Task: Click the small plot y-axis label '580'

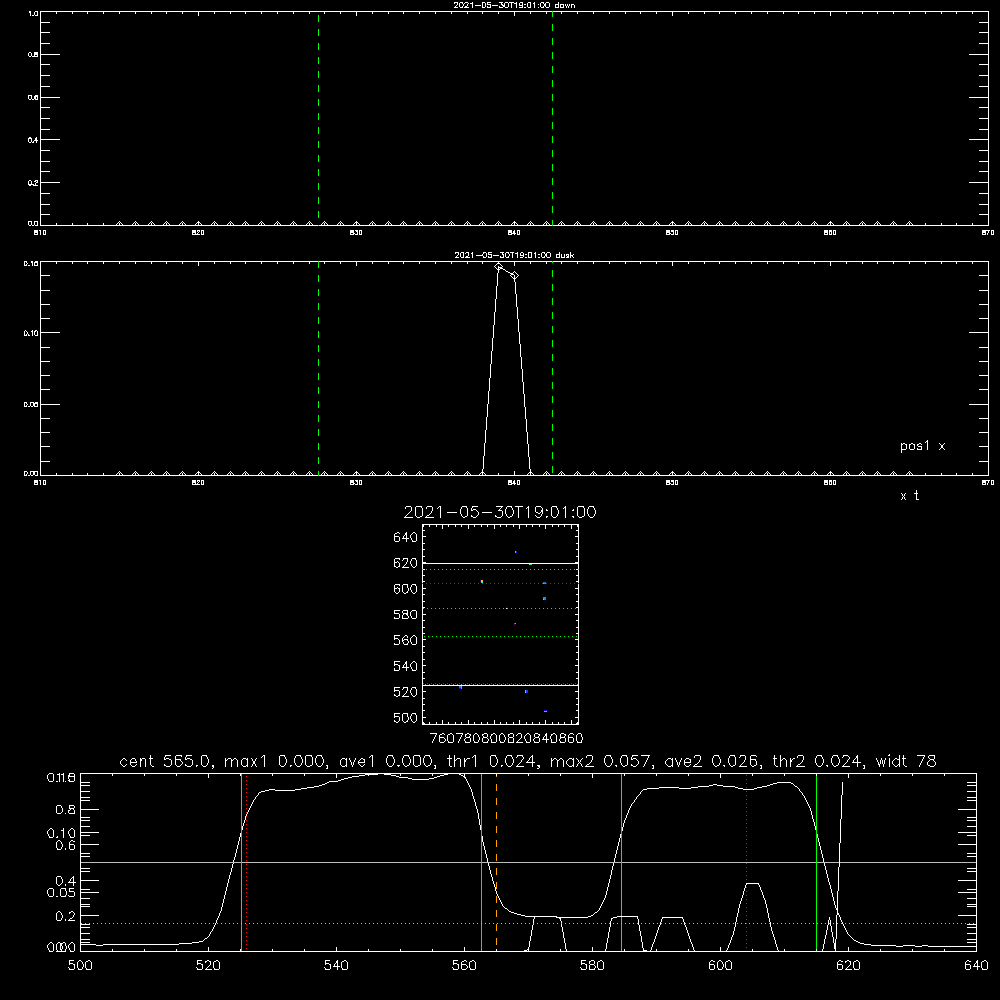Action: tap(406, 615)
